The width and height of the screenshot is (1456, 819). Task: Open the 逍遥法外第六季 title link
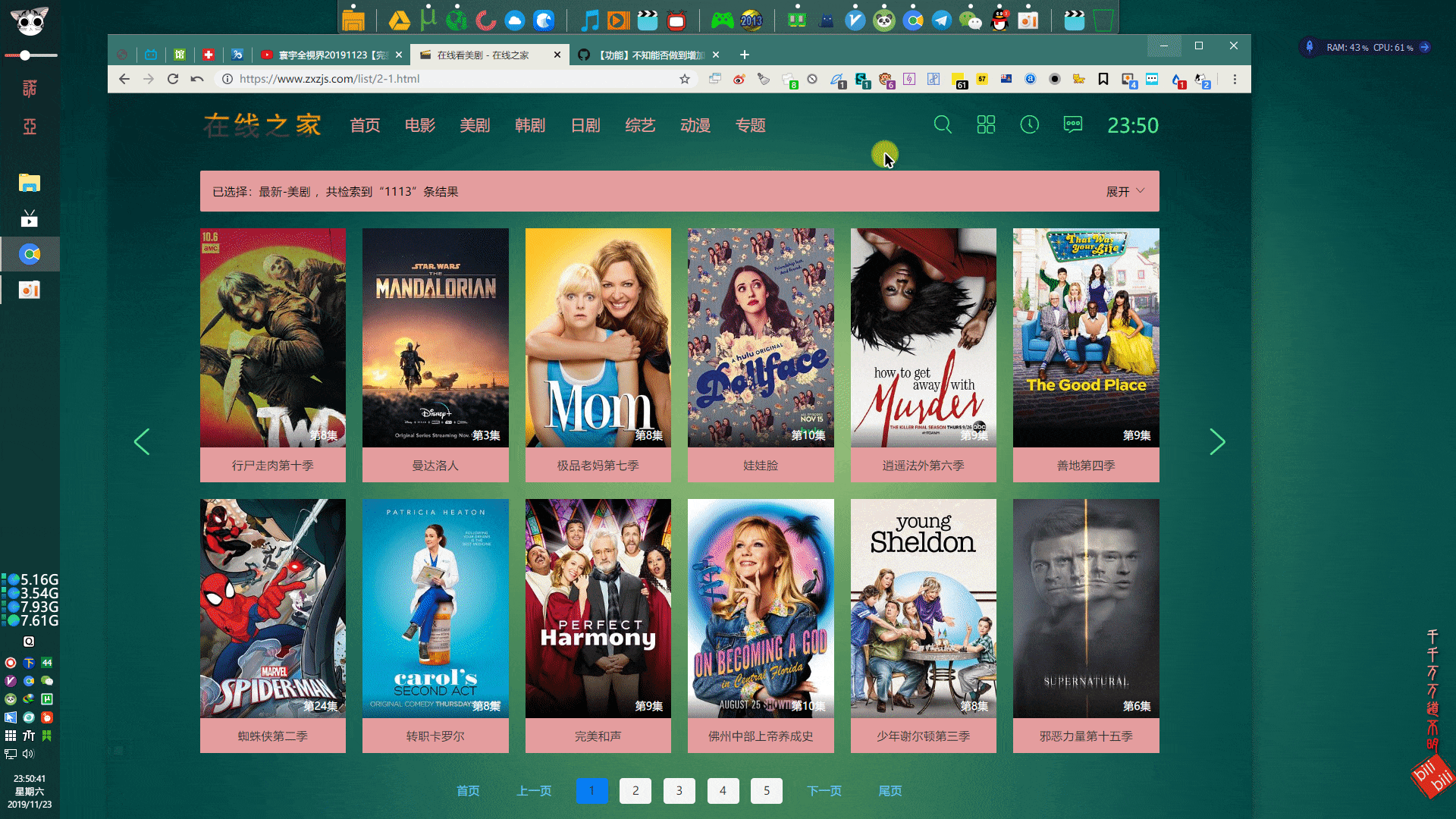coord(923,466)
